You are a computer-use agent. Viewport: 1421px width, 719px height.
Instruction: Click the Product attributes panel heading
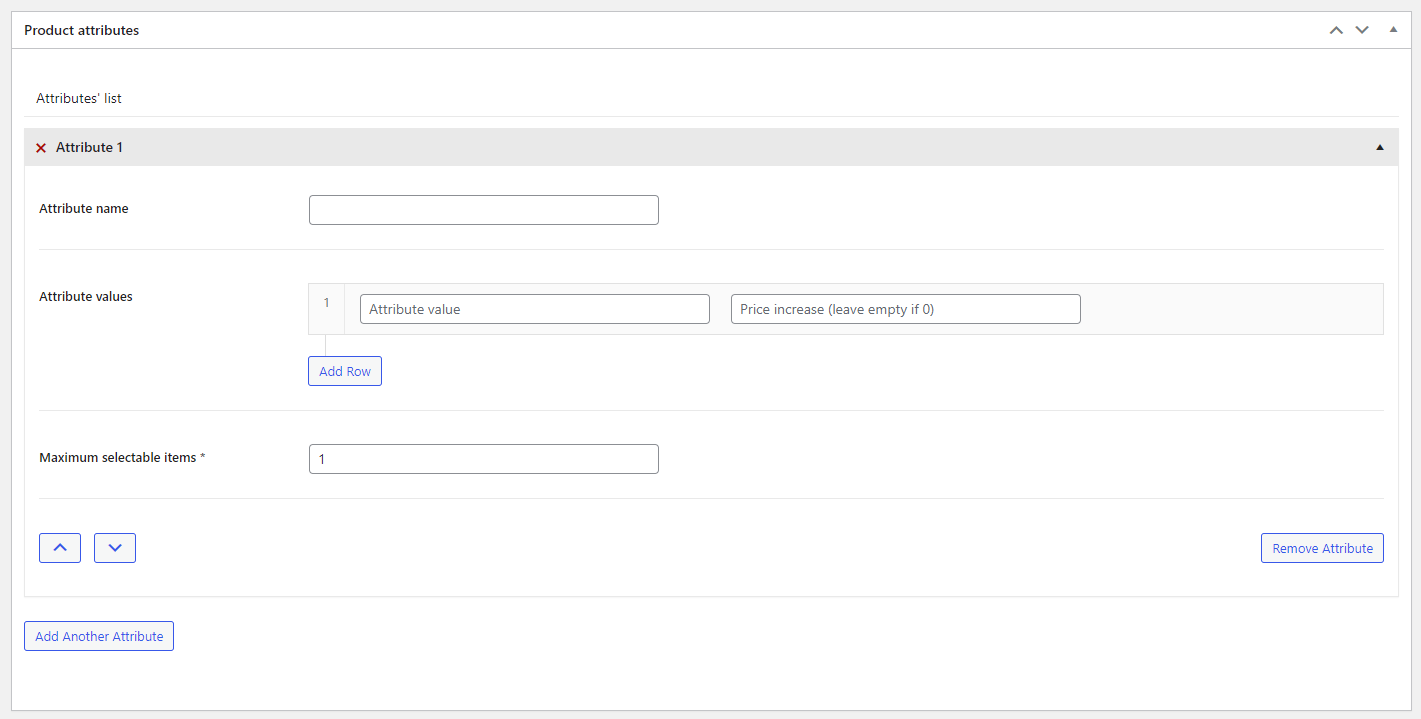[x=82, y=30]
